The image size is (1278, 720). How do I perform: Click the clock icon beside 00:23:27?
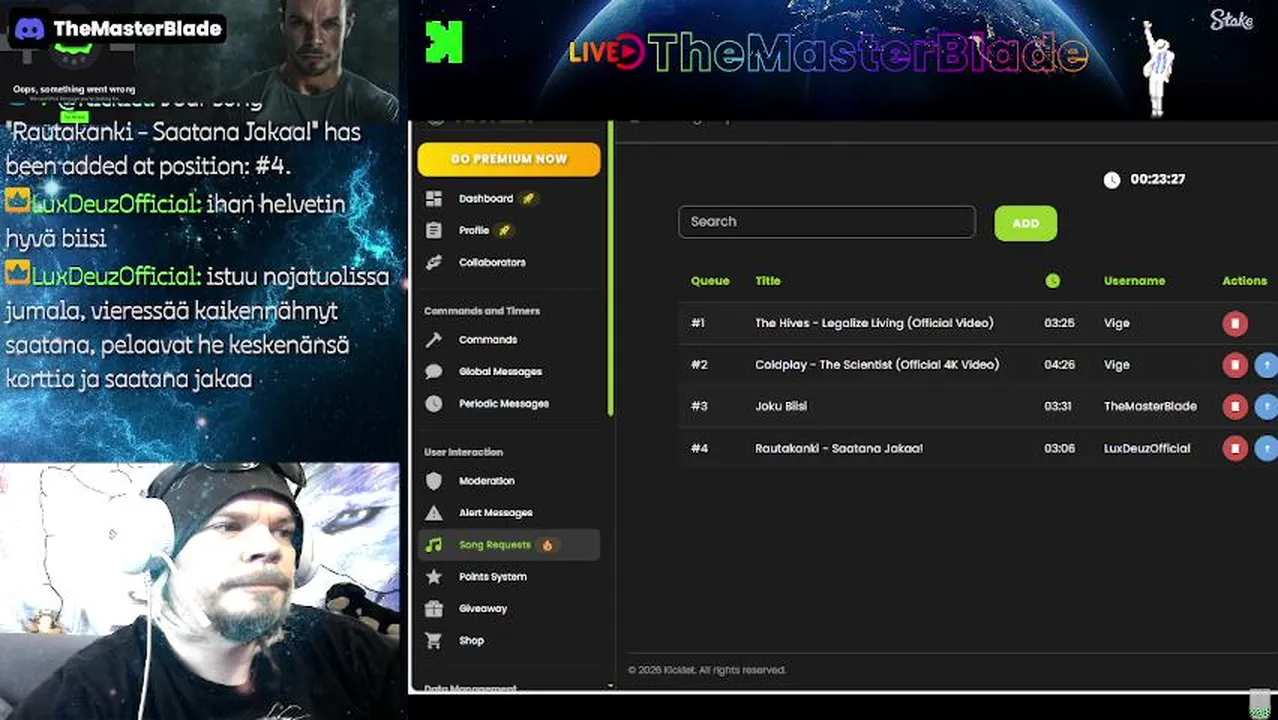(x=1112, y=180)
